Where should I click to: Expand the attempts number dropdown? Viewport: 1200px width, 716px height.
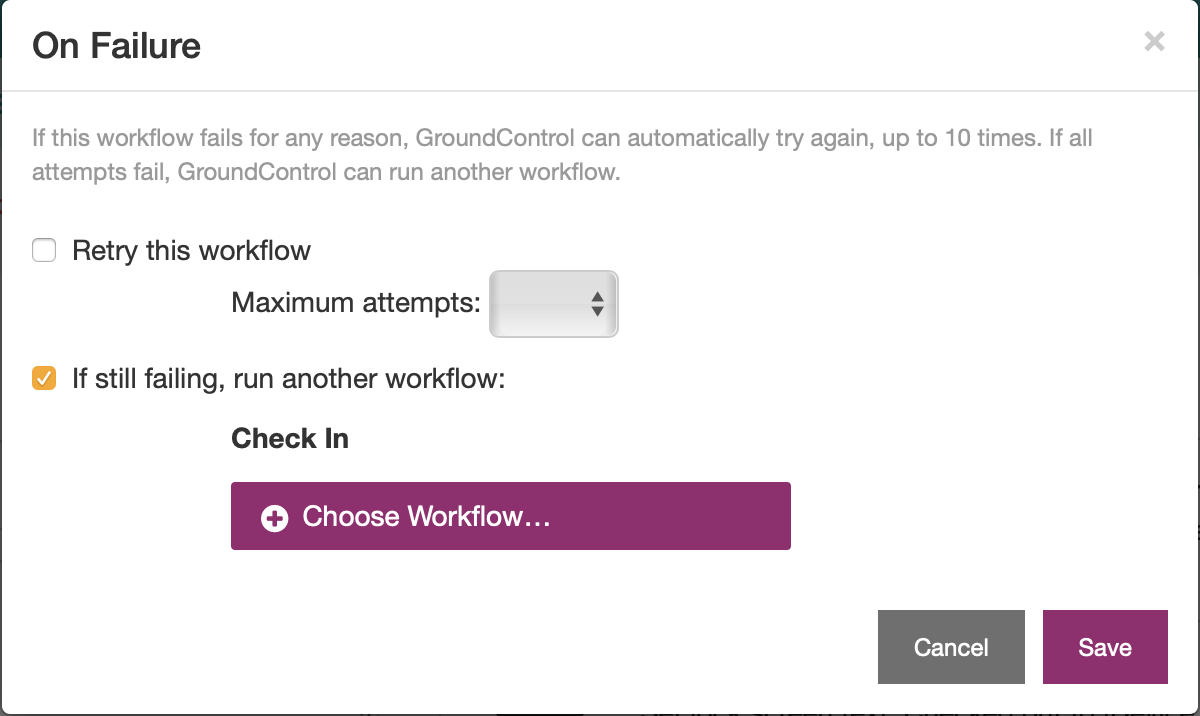pyautogui.click(x=553, y=303)
